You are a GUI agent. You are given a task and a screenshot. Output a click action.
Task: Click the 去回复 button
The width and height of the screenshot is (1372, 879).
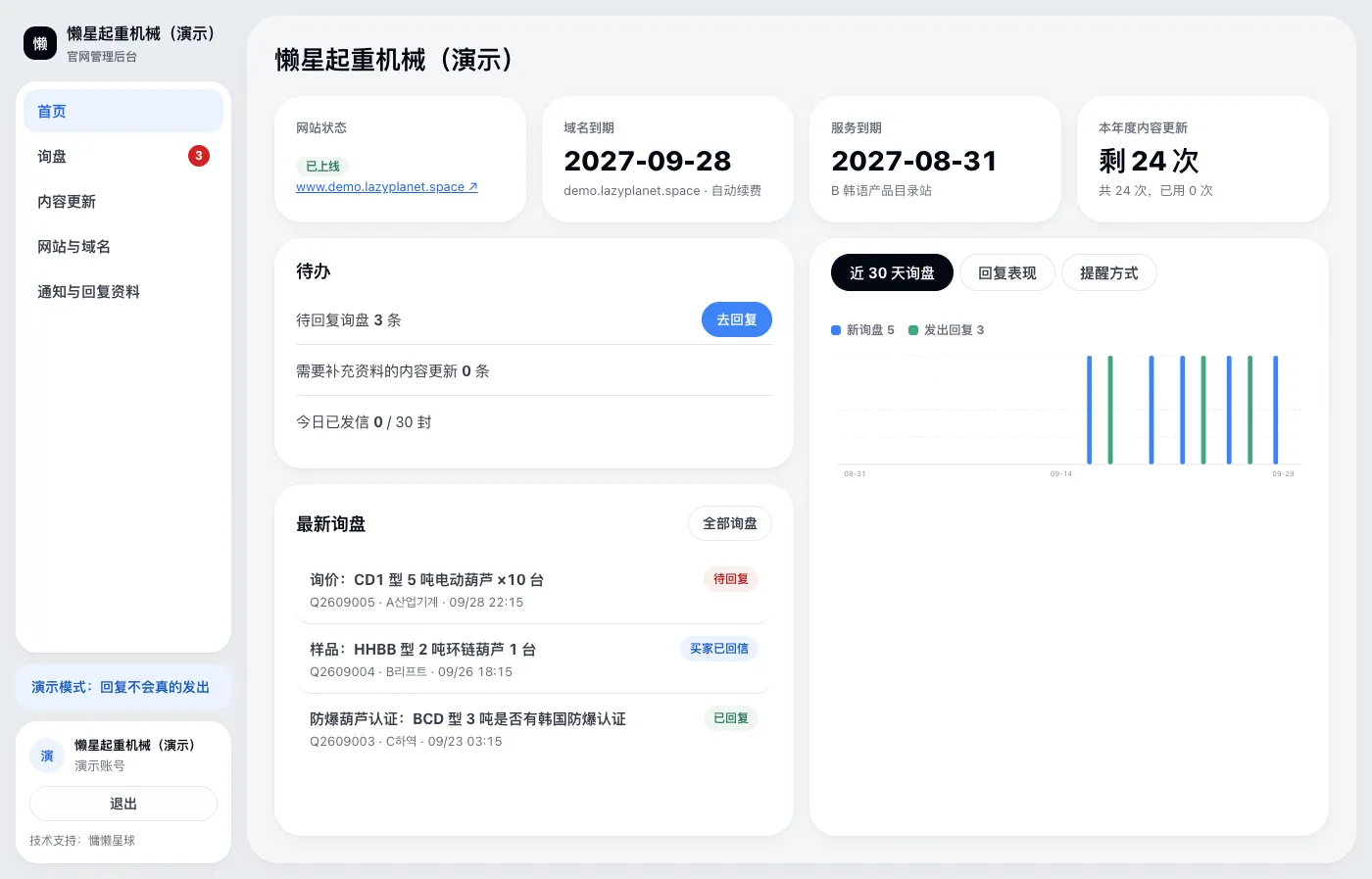737,319
